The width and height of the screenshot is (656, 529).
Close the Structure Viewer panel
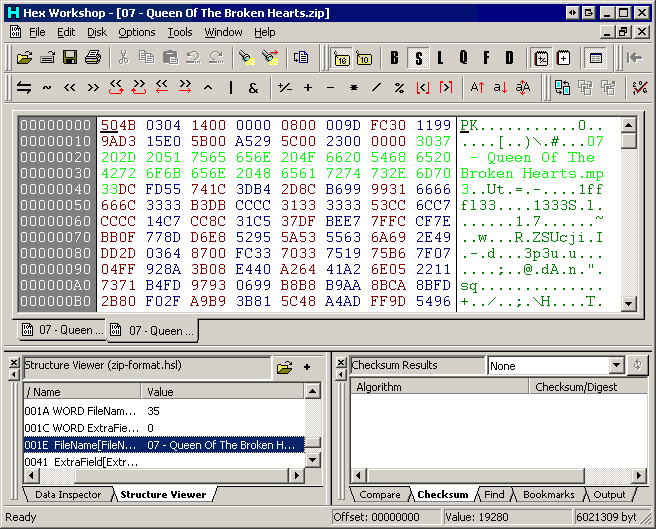(14, 362)
